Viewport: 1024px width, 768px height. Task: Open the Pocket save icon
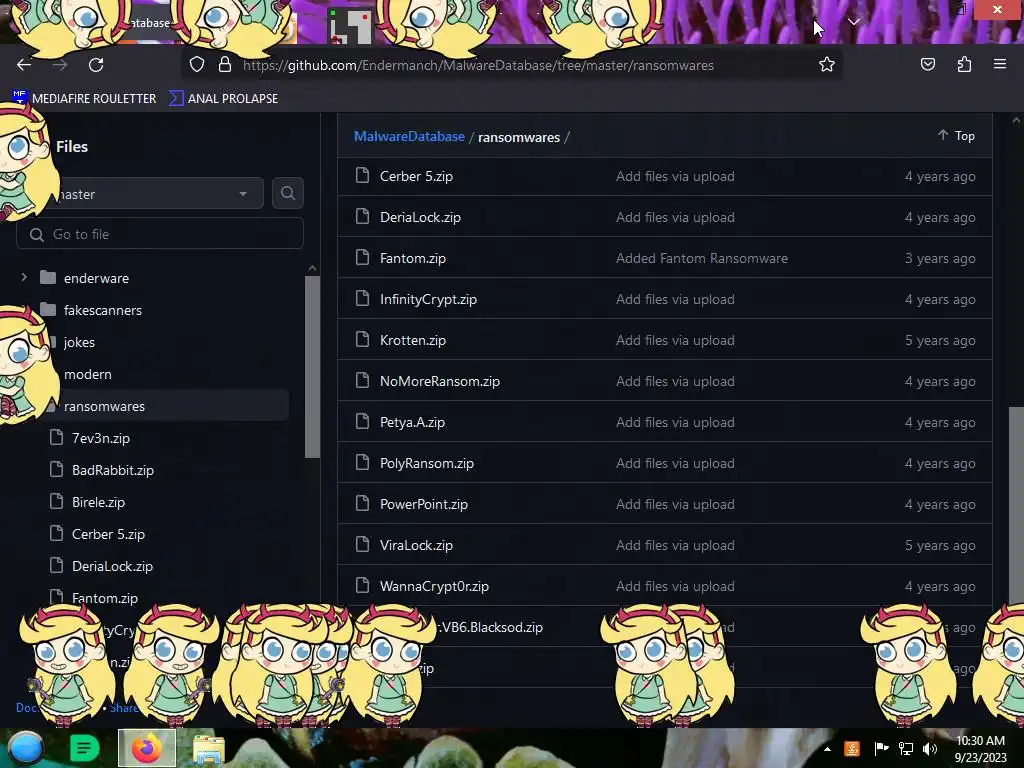click(x=927, y=65)
